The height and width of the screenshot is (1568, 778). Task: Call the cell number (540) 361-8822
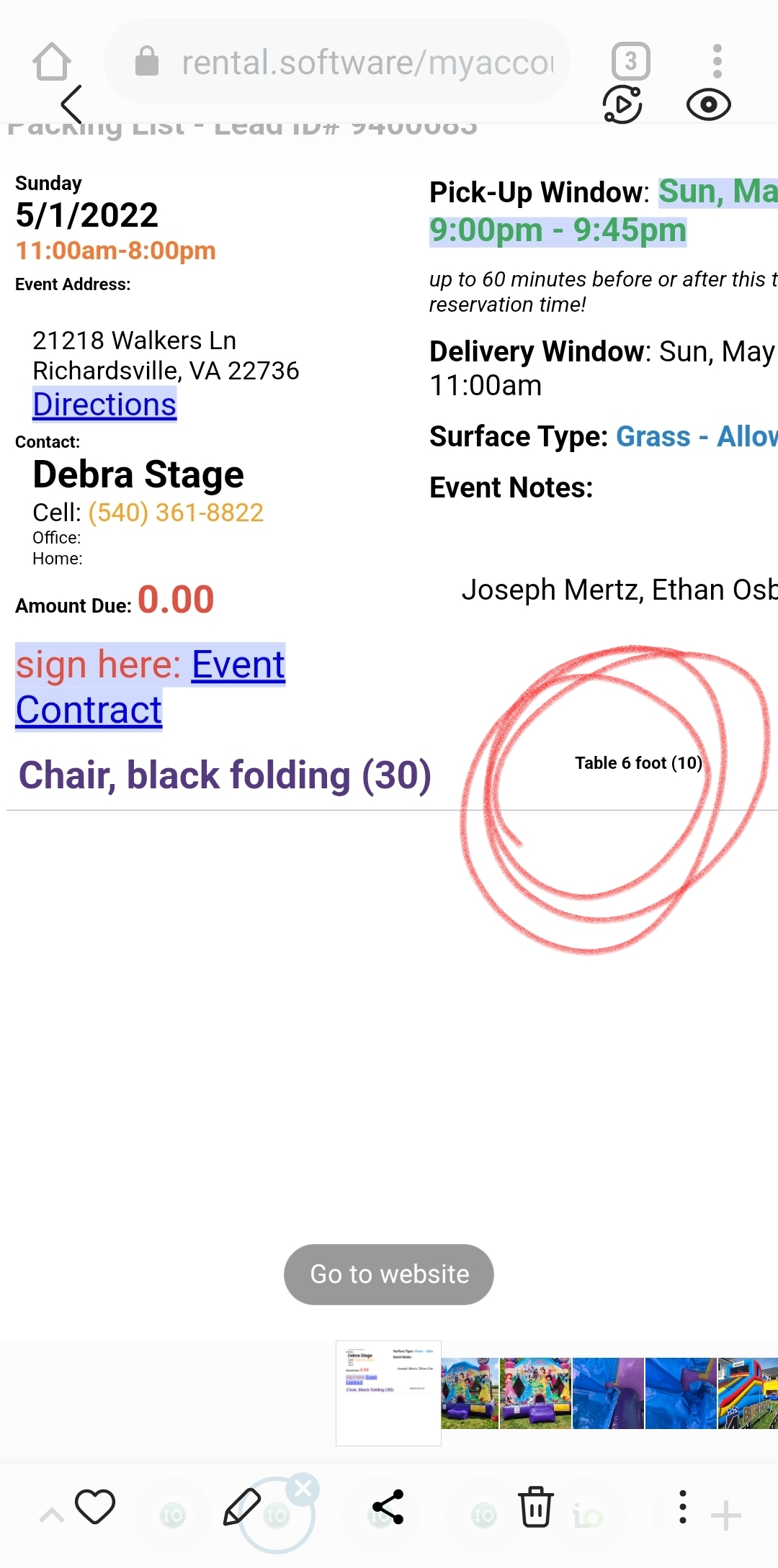tap(176, 513)
